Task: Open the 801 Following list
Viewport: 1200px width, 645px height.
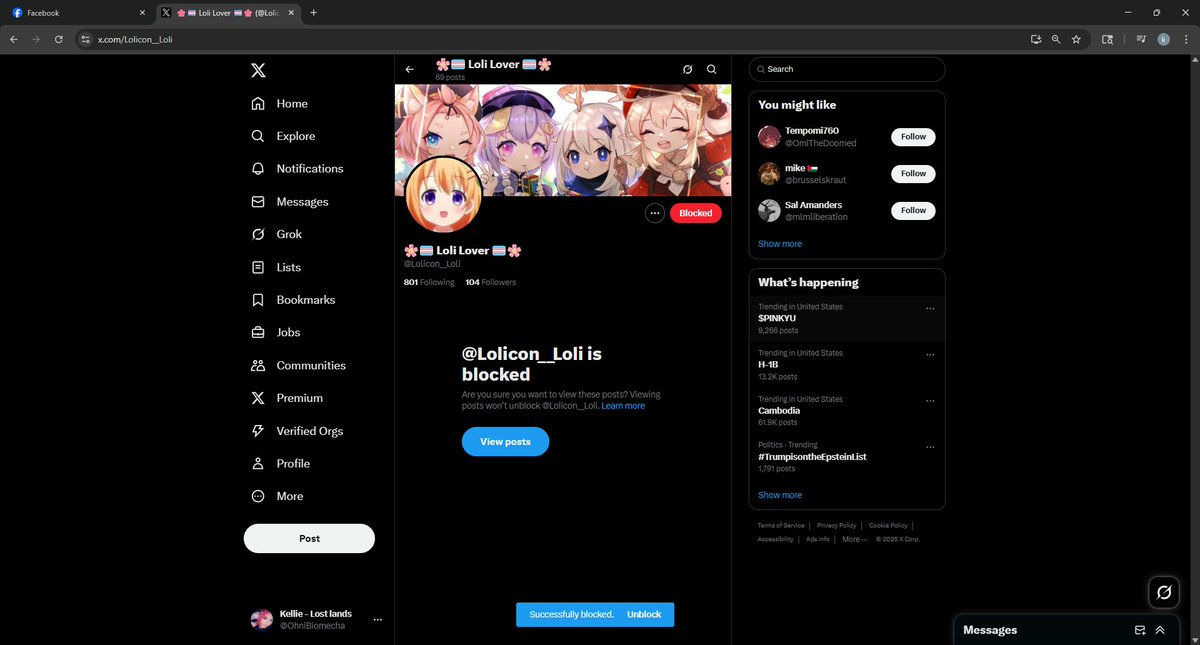Action: (x=429, y=282)
